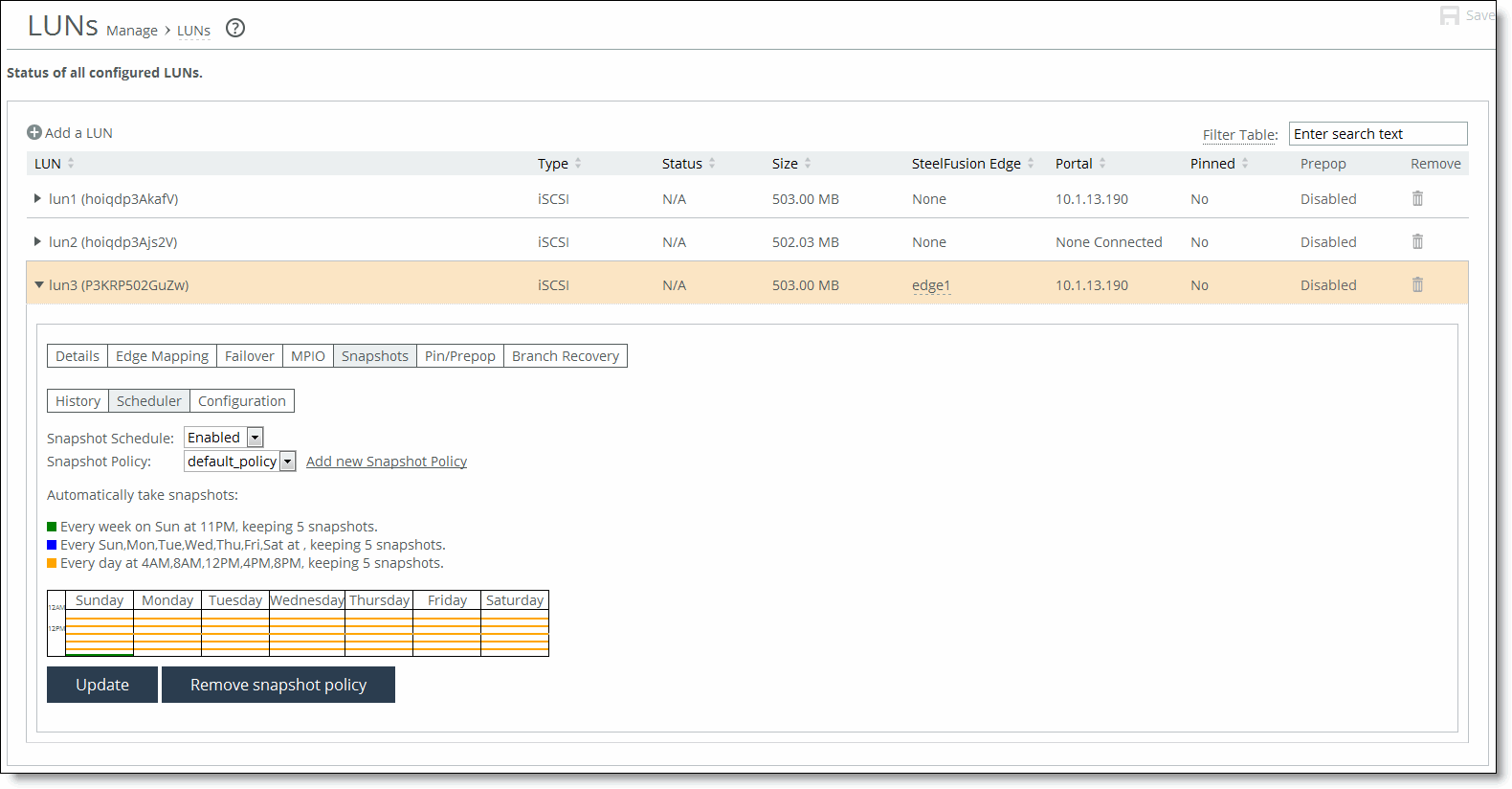The width and height of the screenshot is (1512, 789).
Task: Sort table by Pinned column arrows
Action: [x=1245, y=164]
